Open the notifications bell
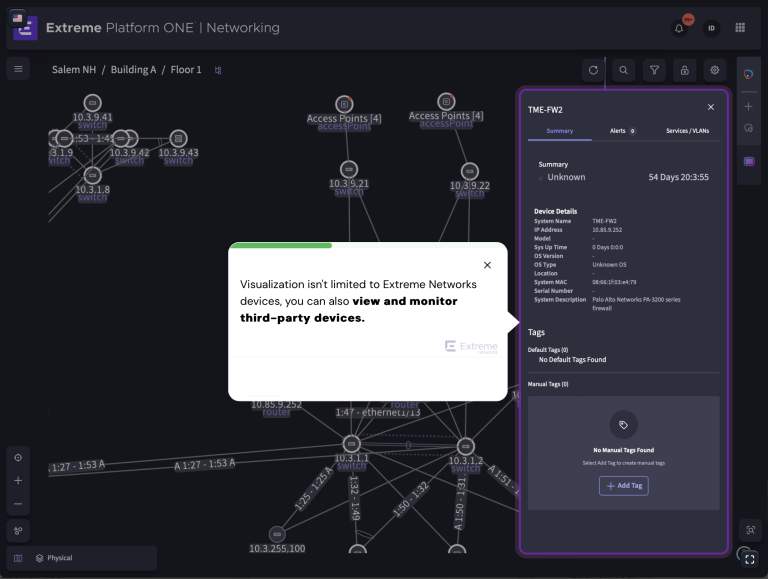The height and width of the screenshot is (579, 768). click(x=679, y=28)
